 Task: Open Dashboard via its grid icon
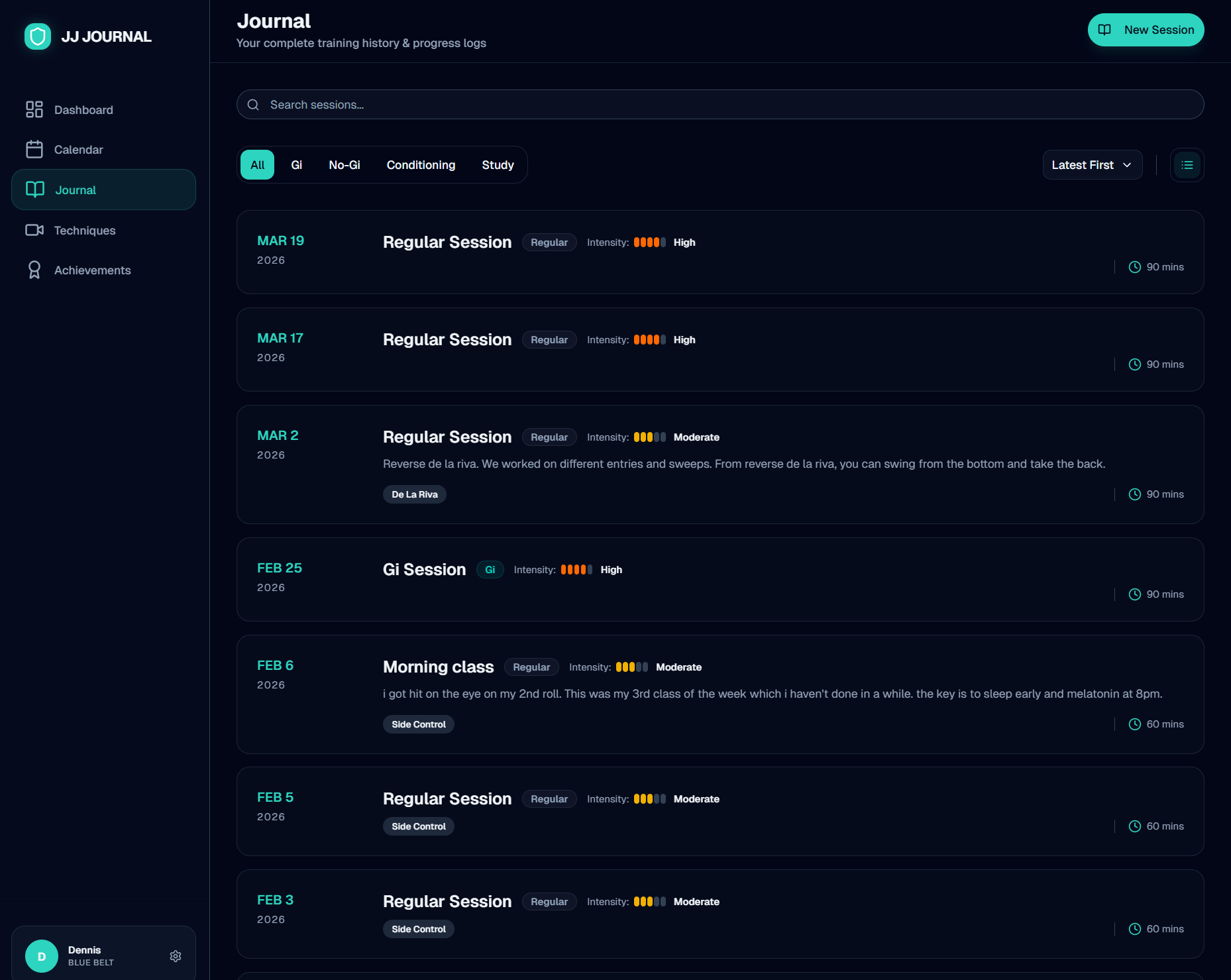(34, 109)
